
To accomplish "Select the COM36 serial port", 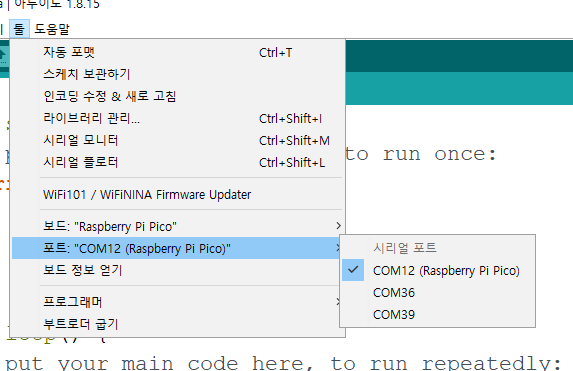I will point(437,292).
